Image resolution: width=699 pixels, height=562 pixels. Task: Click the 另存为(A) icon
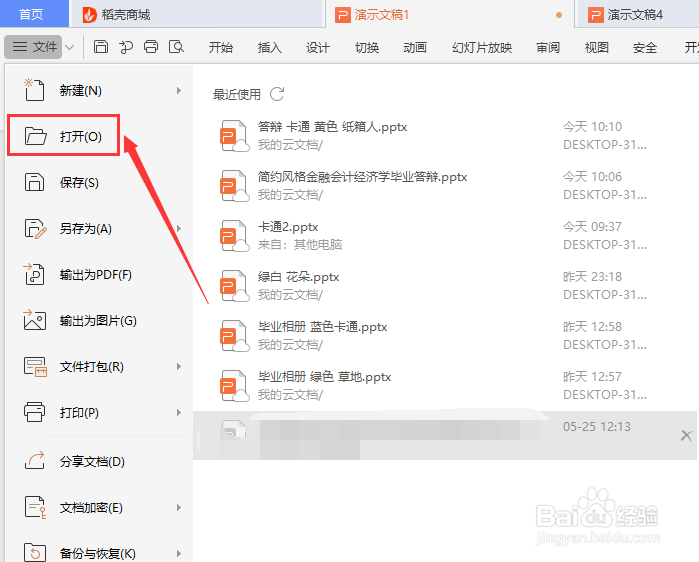pos(35,229)
